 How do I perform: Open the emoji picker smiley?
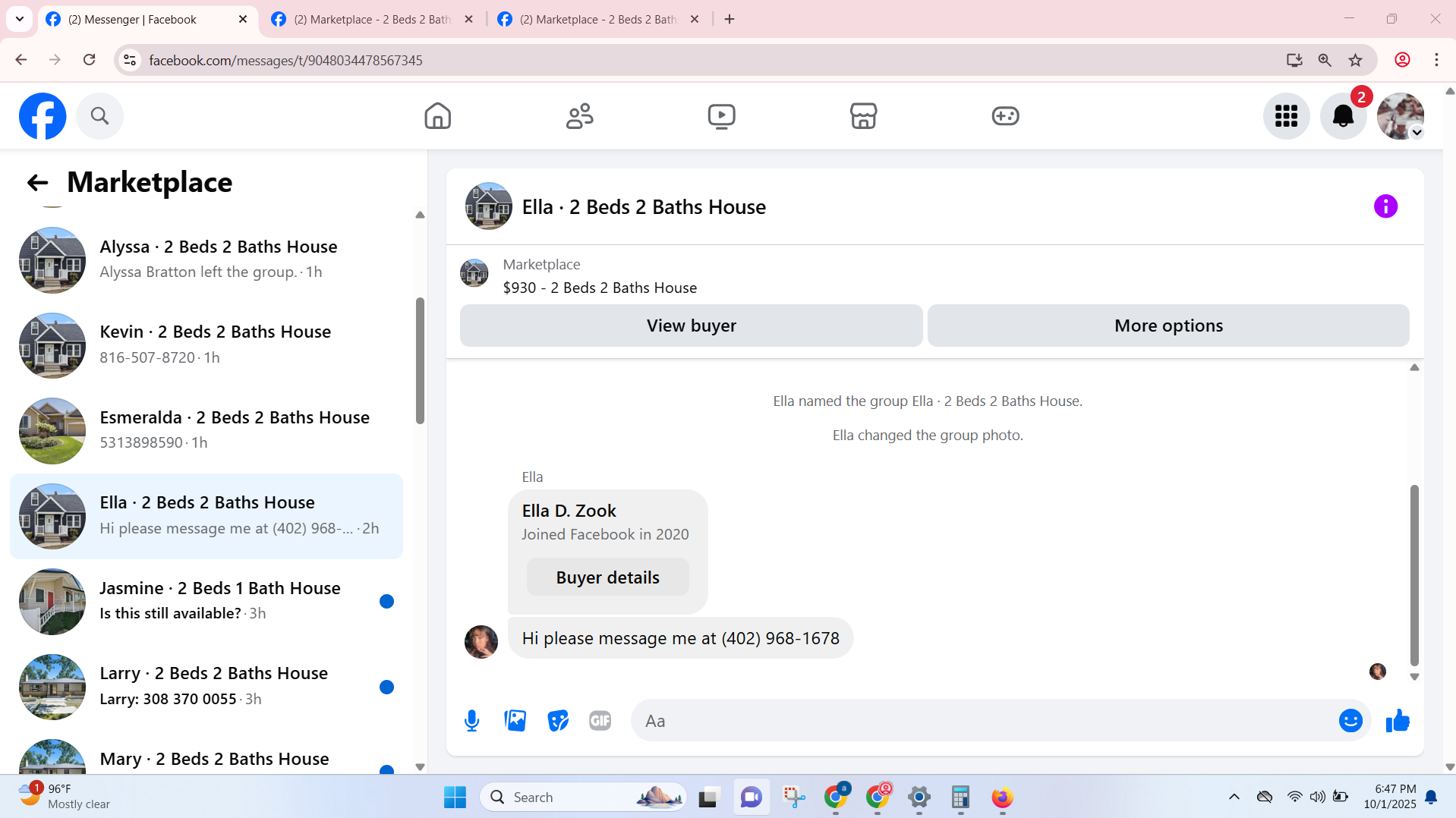tap(1350, 721)
